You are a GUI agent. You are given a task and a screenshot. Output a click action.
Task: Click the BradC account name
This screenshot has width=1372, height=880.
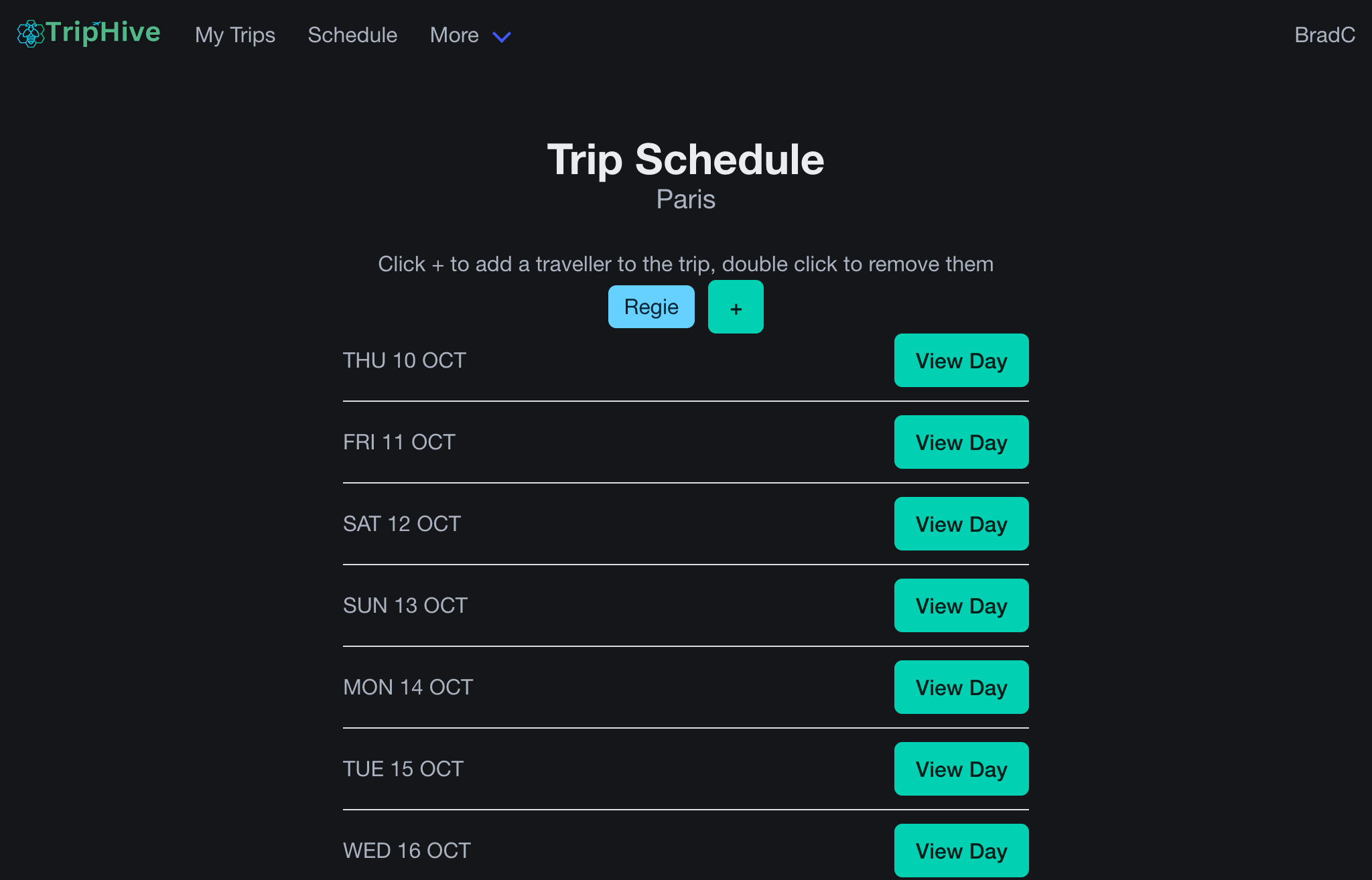(1324, 35)
